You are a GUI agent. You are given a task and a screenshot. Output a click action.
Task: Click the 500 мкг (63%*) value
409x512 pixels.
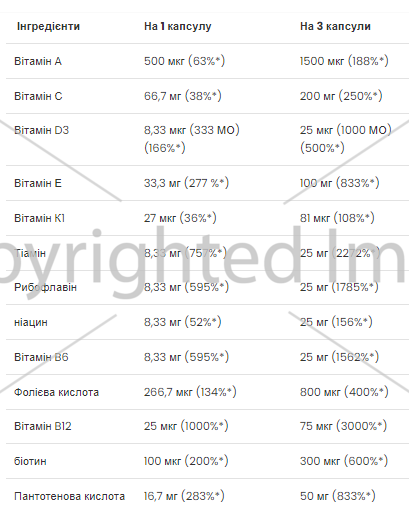pyautogui.click(x=184, y=61)
